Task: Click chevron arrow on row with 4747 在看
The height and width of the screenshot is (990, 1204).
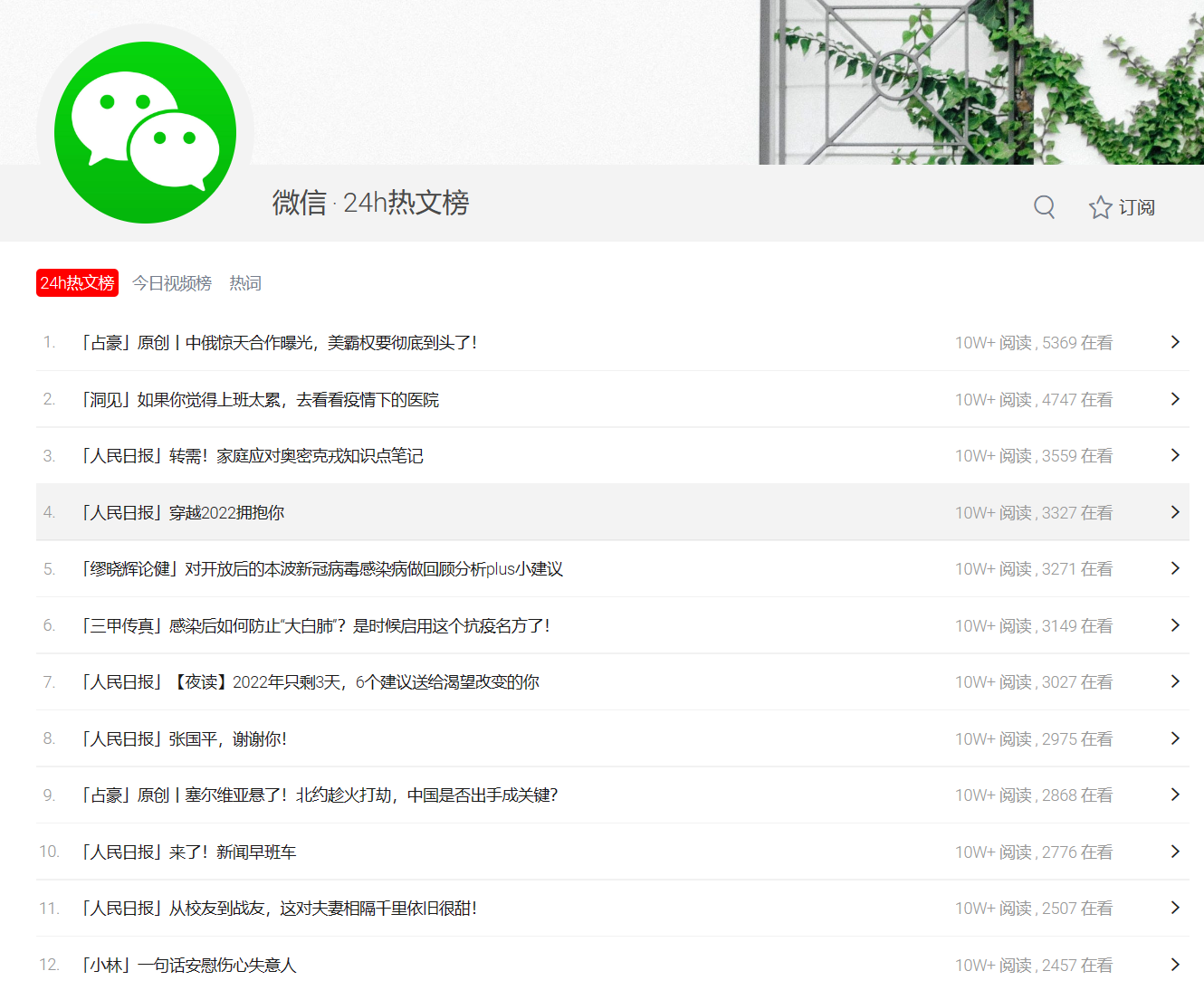Action: (1175, 399)
